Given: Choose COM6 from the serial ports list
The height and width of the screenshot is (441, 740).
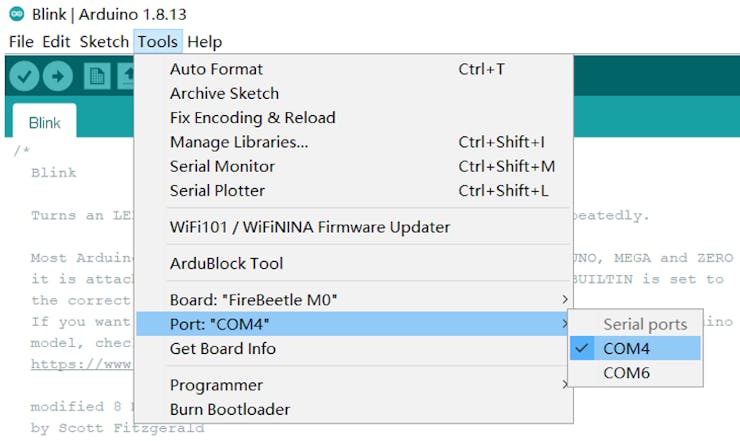Looking at the screenshot, I should click(x=627, y=373).
